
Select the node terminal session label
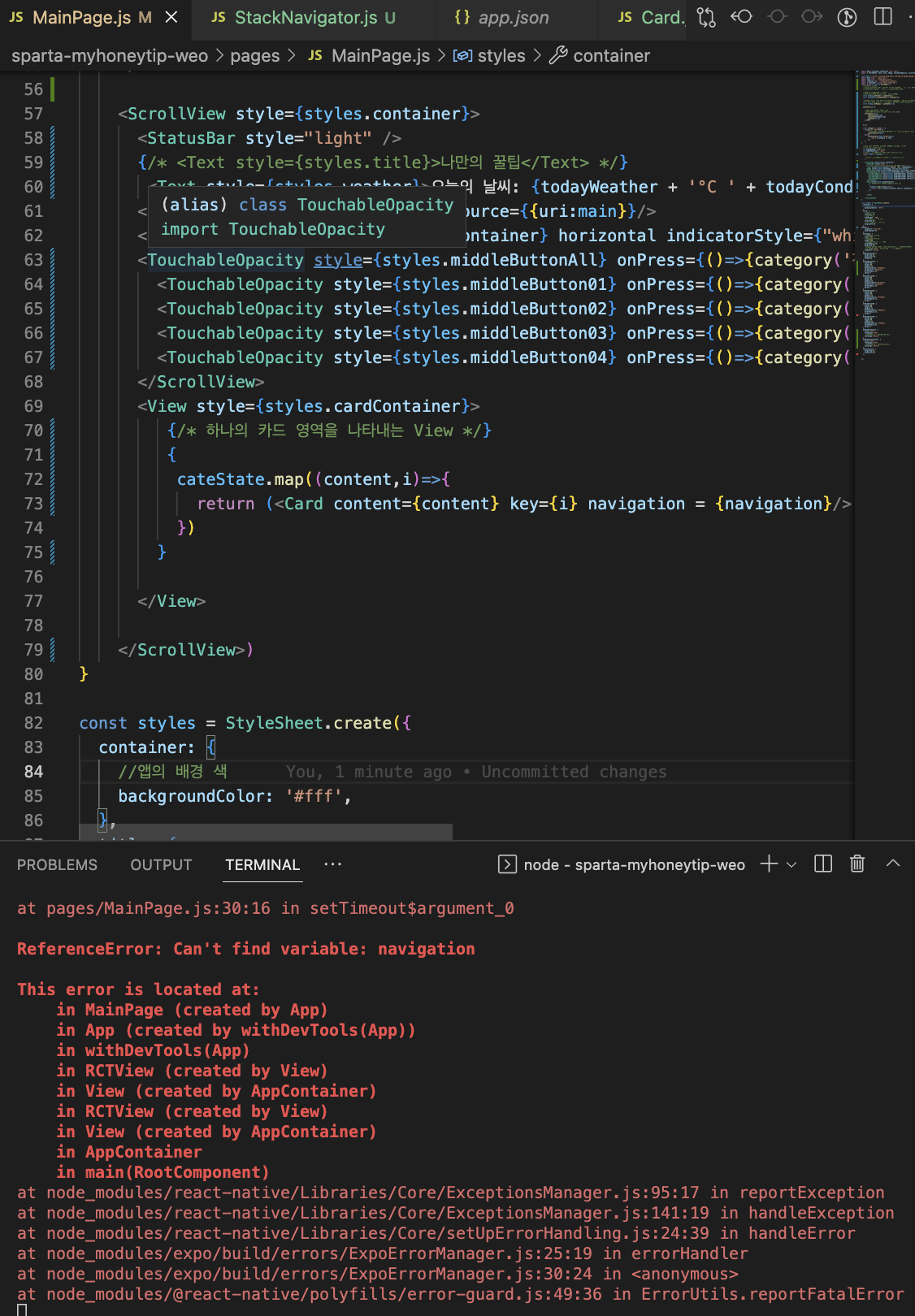[x=622, y=864]
